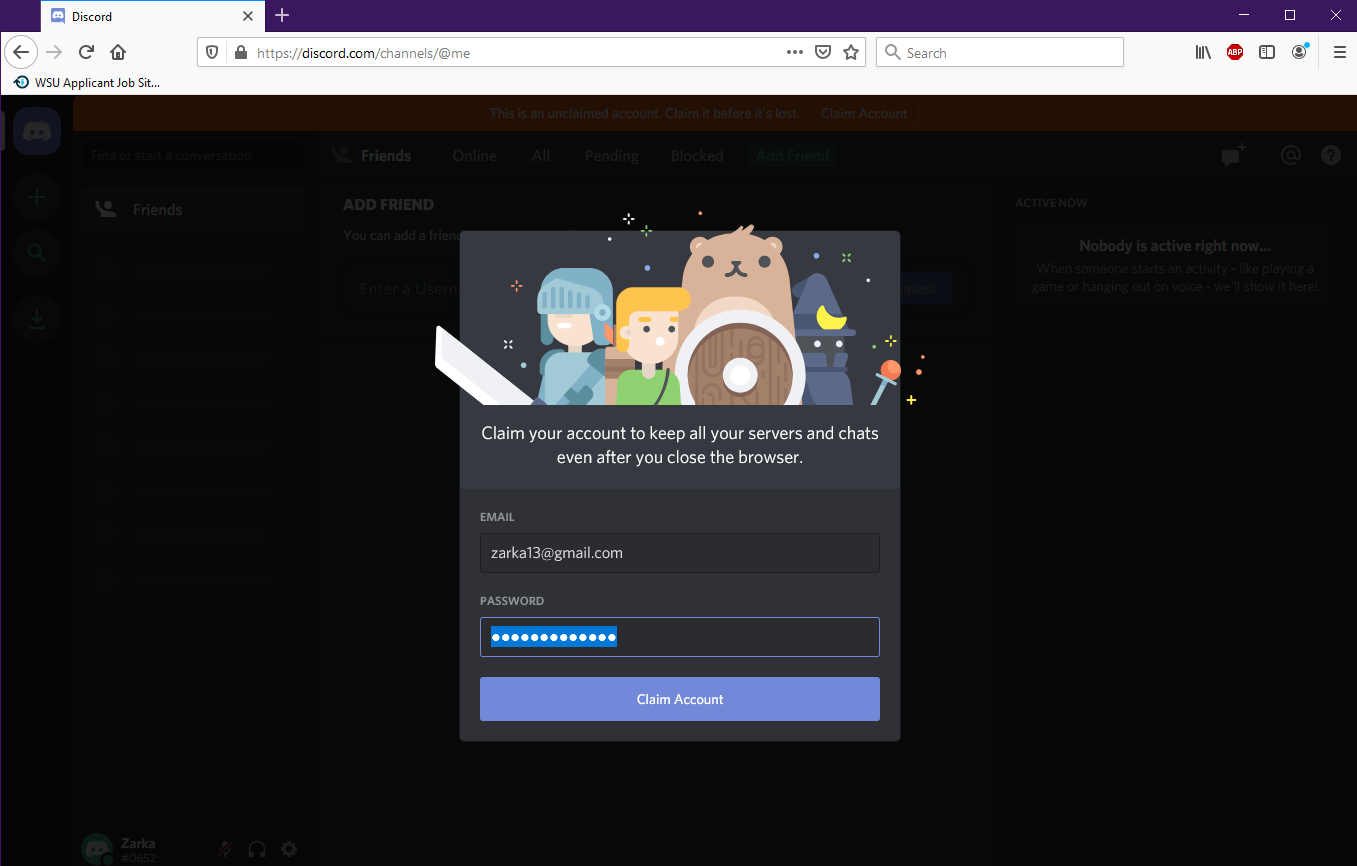The height and width of the screenshot is (866, 1357).
Task: Open the Library dropdown in the toolbar
Action: tap(1202, 52)
